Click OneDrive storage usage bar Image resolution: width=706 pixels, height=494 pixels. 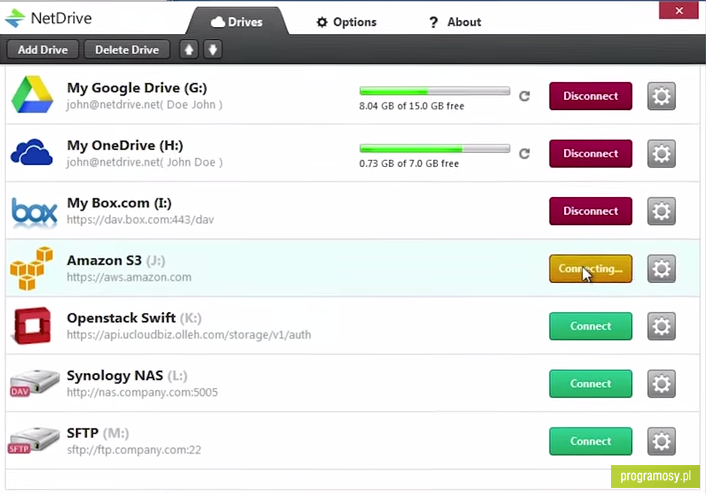(x=434, y=149)
